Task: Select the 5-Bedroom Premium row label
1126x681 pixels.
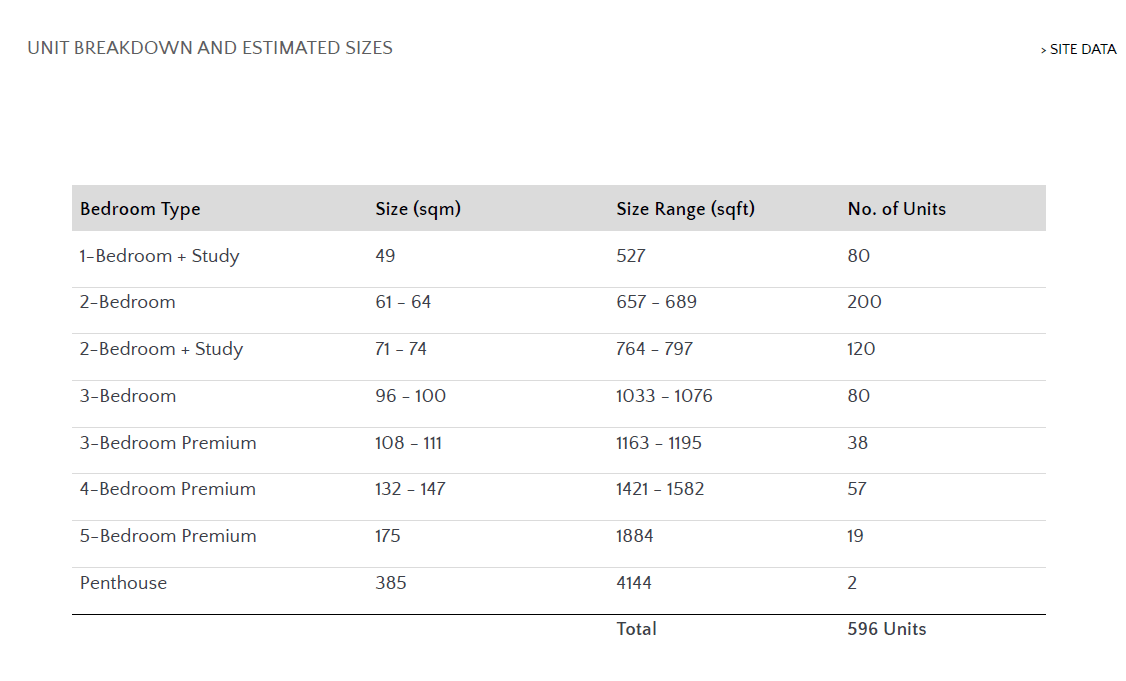Action: 168,536
